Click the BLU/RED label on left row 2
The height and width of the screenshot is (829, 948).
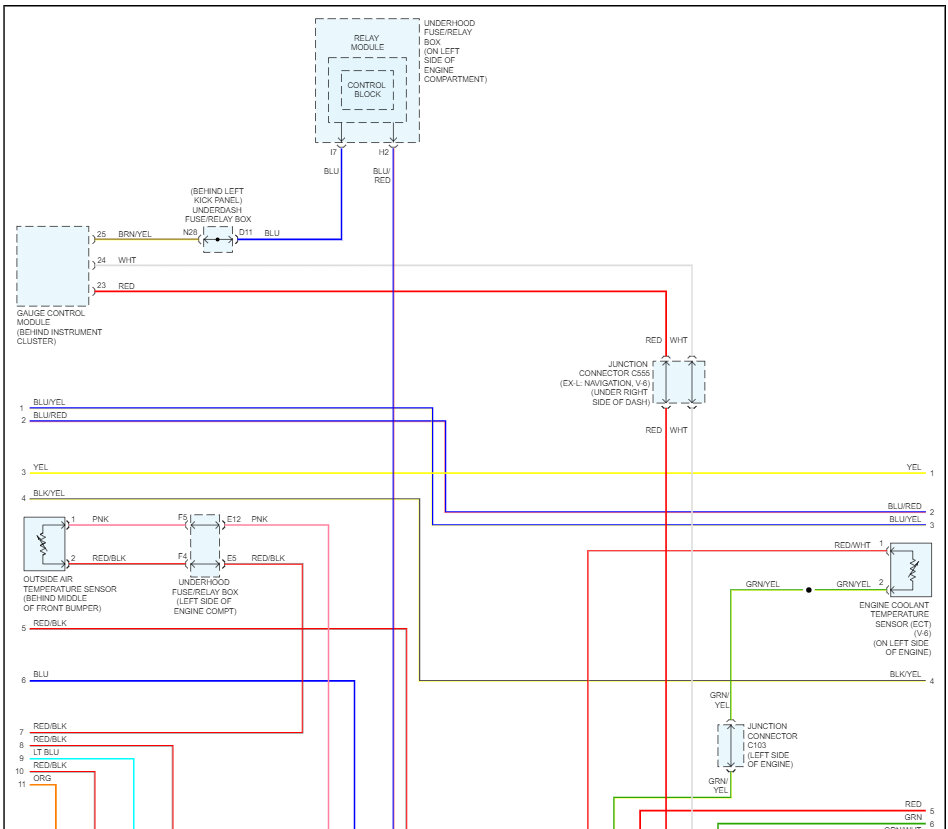tap(50, 415)
